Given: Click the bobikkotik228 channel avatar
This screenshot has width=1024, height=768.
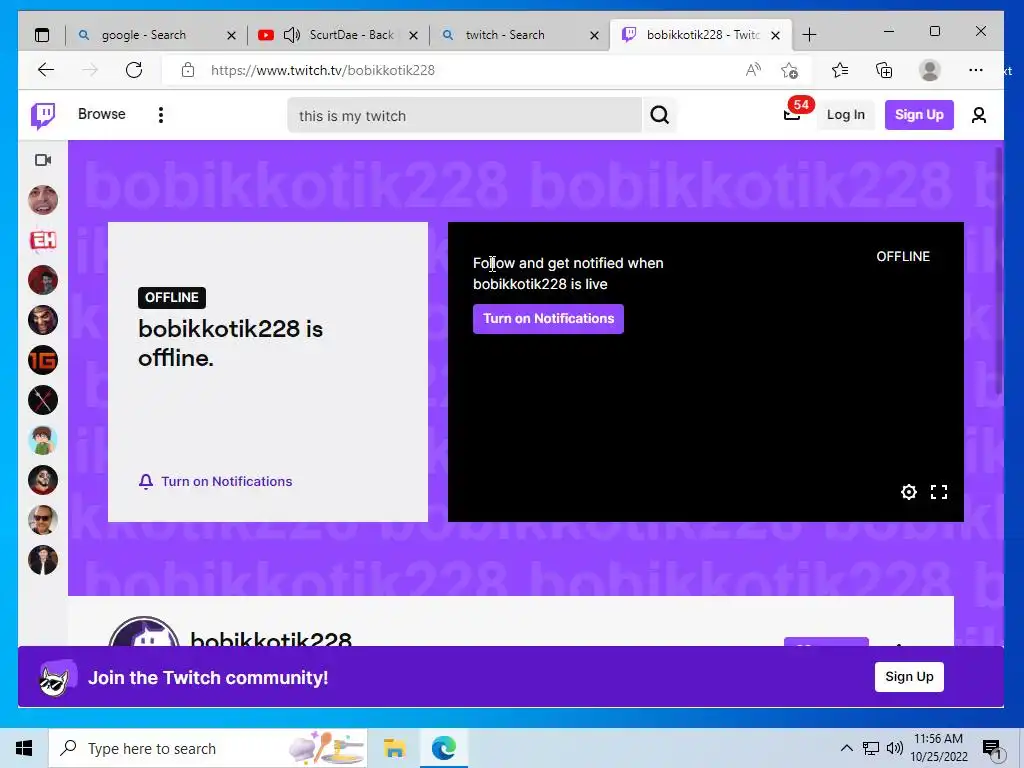Looking at the screenshot, I should click(144, 632).
